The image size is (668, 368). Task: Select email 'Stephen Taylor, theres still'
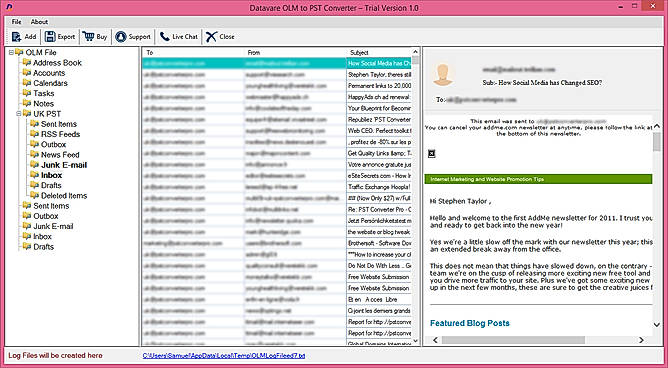point(277,75)
